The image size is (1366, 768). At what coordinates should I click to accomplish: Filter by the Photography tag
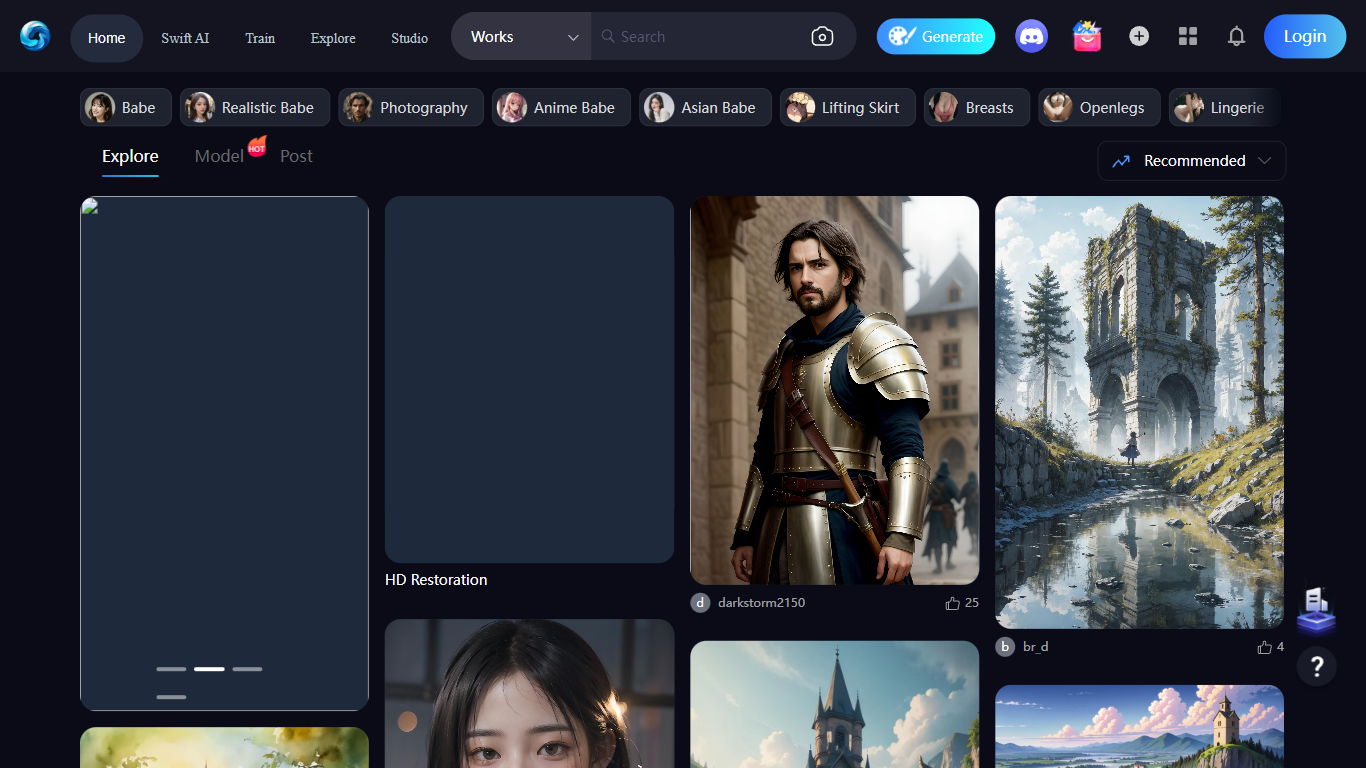[411, 107]
